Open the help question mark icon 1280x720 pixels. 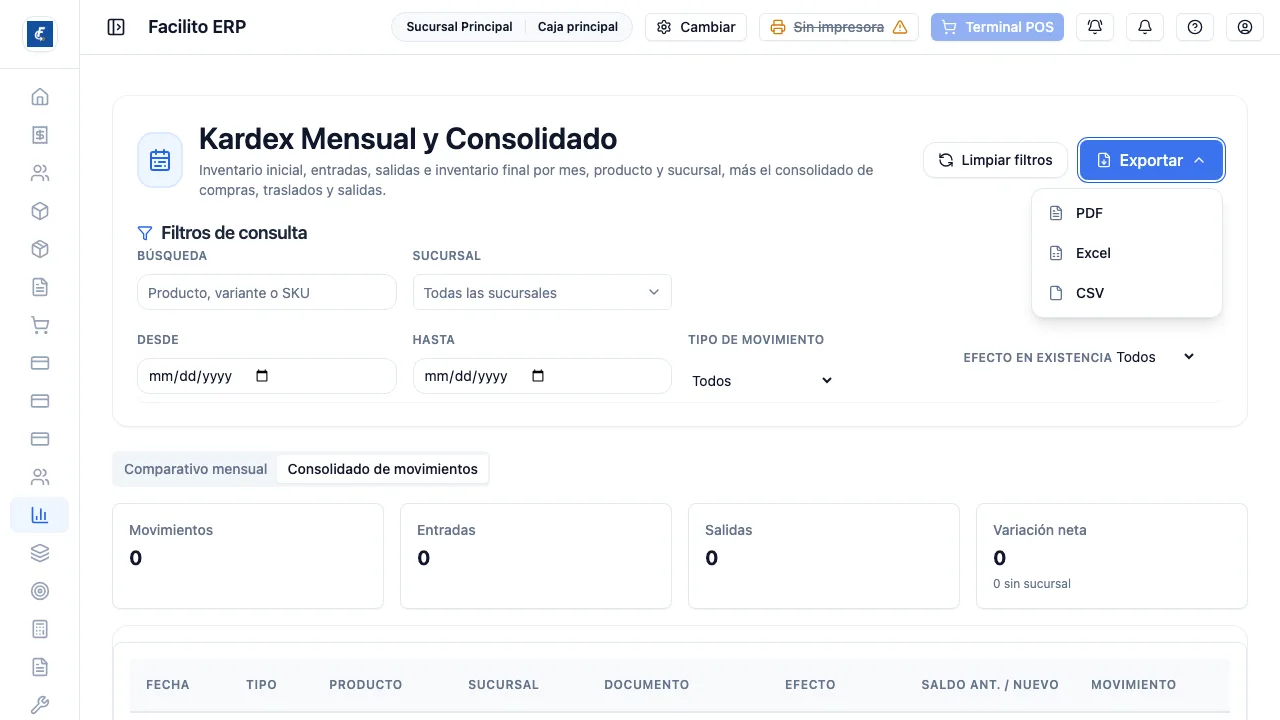coord(1195,27)
